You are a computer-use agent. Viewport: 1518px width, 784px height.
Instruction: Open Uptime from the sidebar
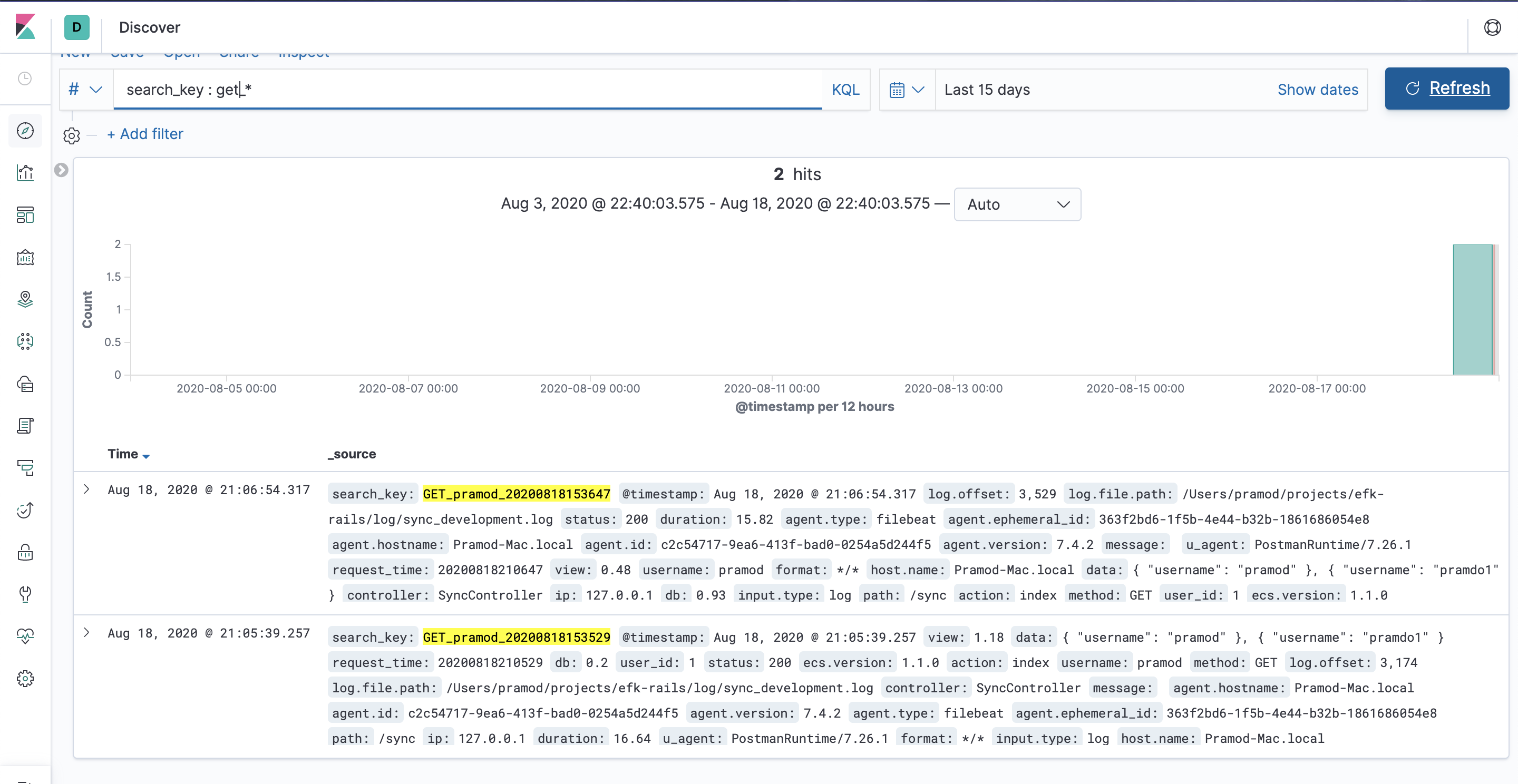tap(25, 510)
